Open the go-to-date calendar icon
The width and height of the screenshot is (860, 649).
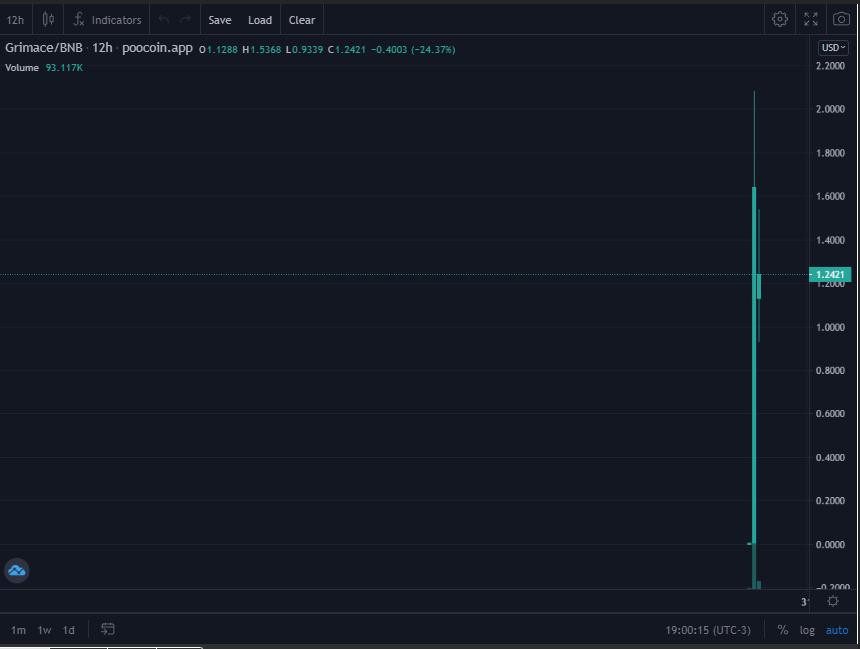(x=108, y=629)
